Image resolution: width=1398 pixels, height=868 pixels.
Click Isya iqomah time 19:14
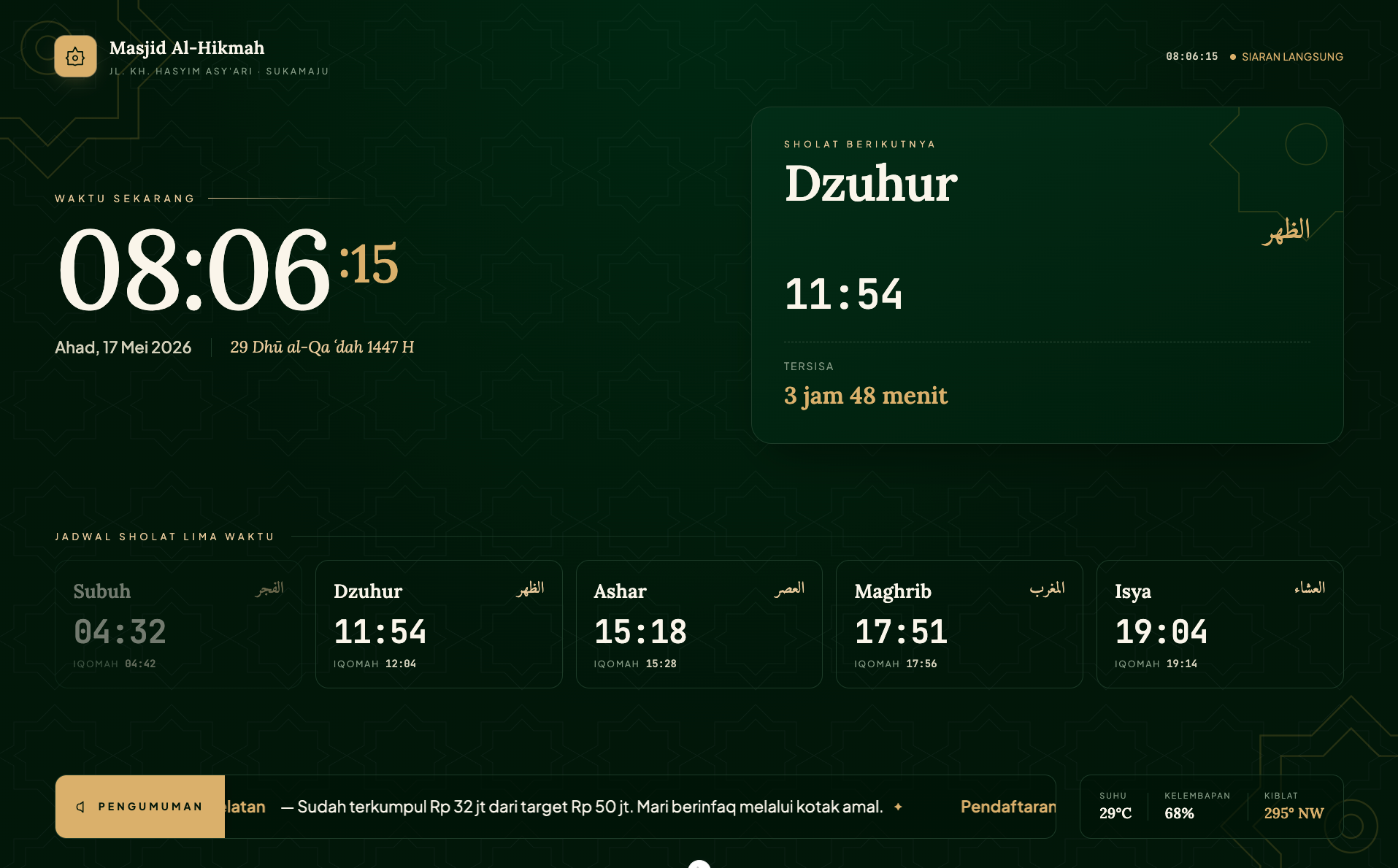click(1182, 664)
